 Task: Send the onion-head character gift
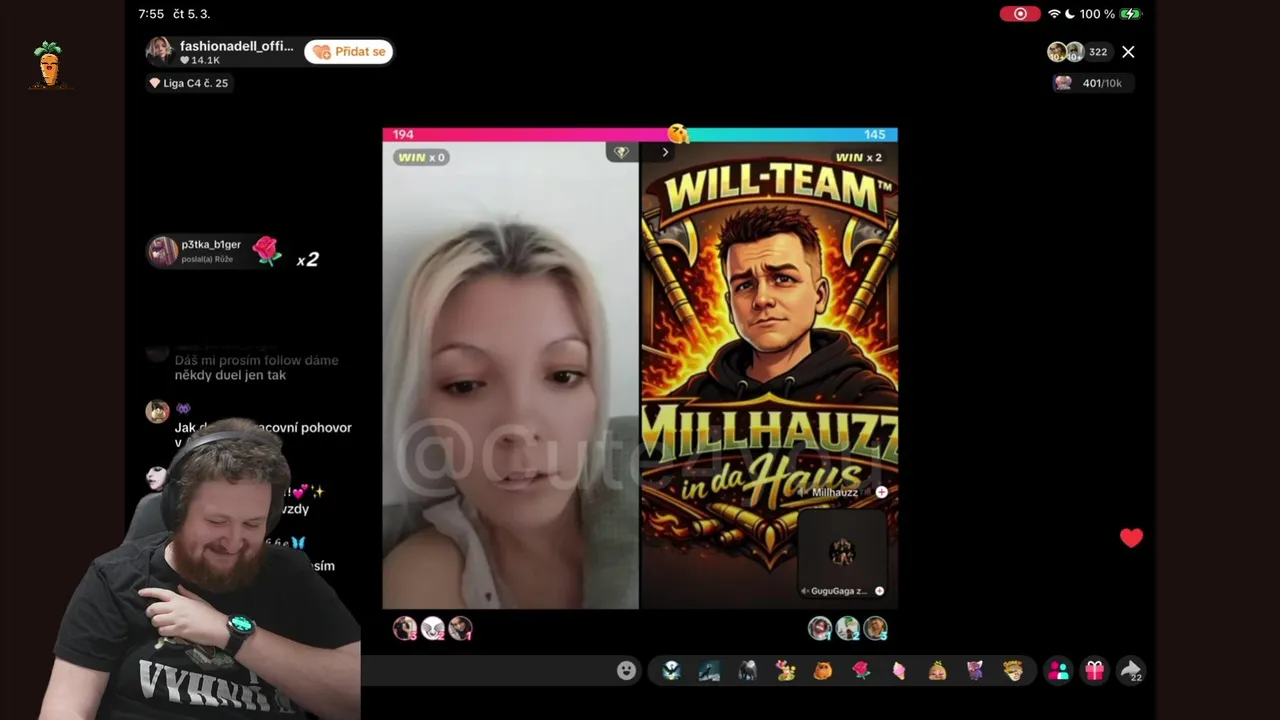point(937,671)
